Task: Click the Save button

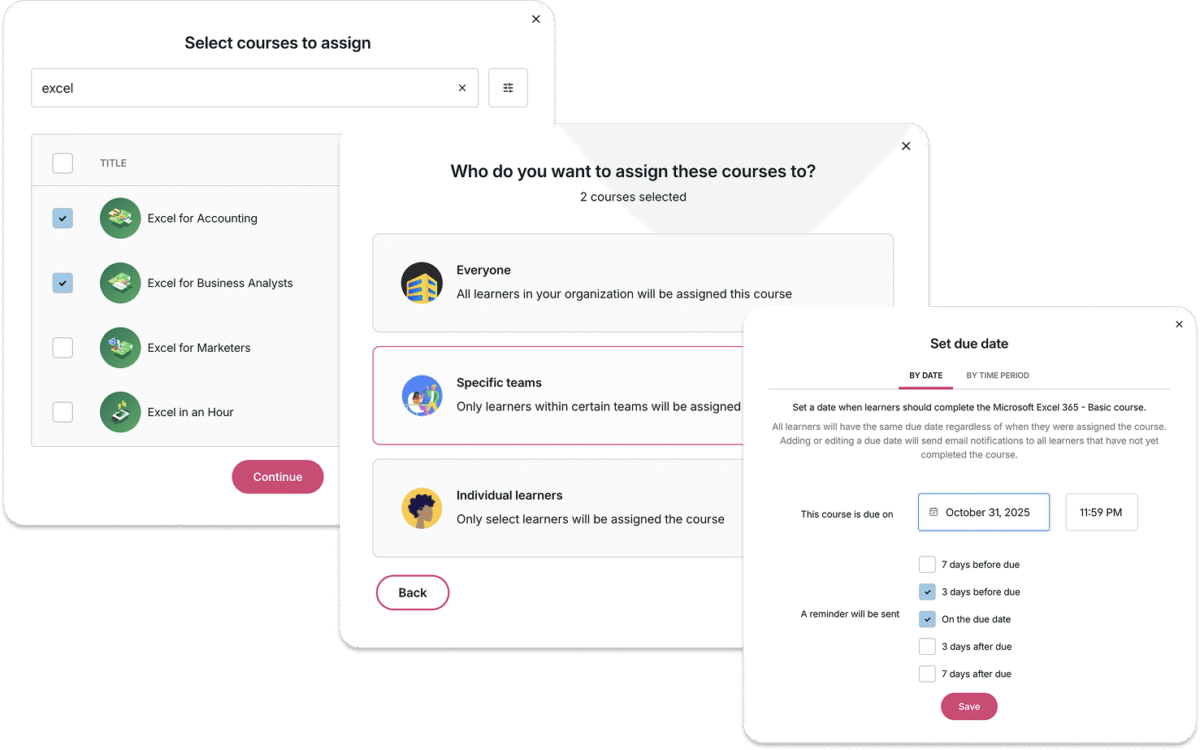Action: 969,707
